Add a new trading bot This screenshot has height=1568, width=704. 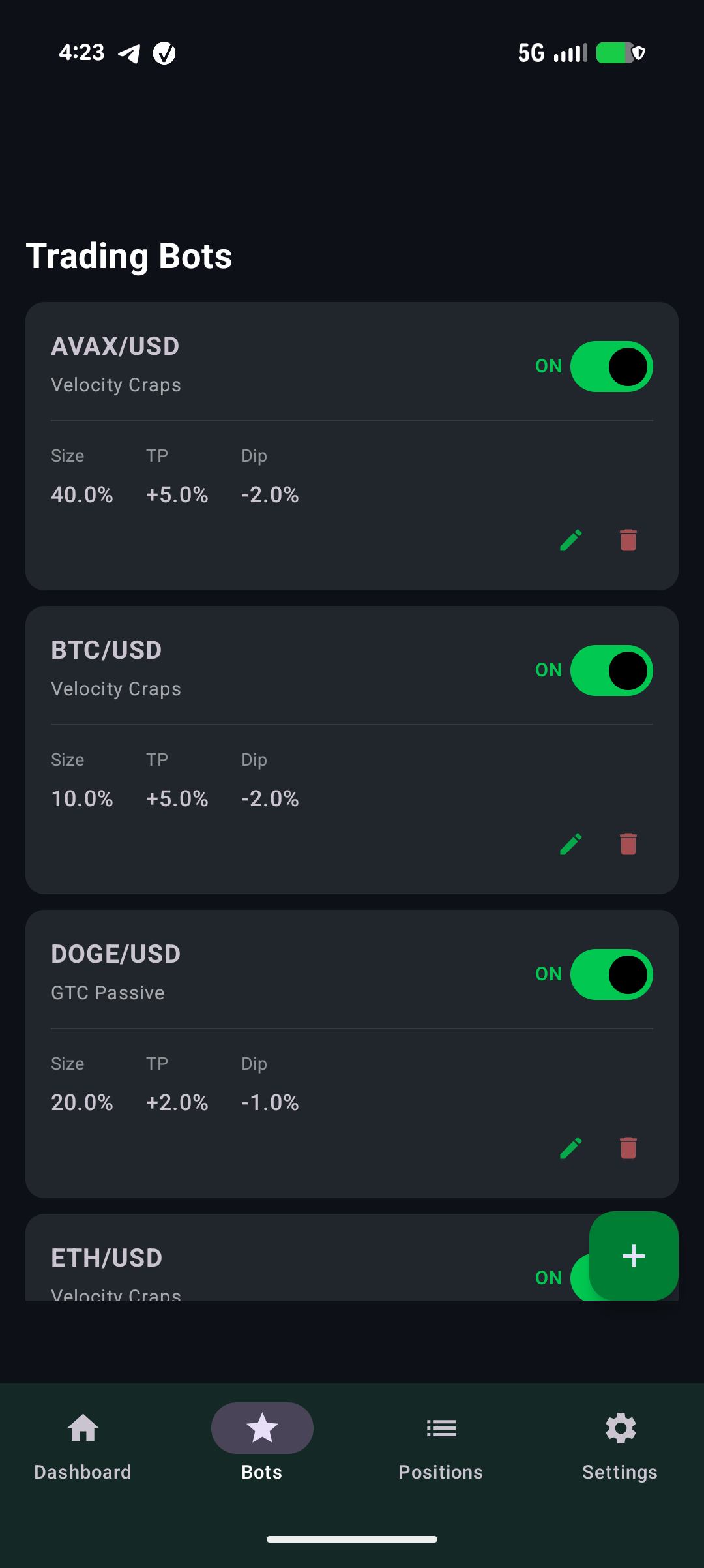[634, 1256]
